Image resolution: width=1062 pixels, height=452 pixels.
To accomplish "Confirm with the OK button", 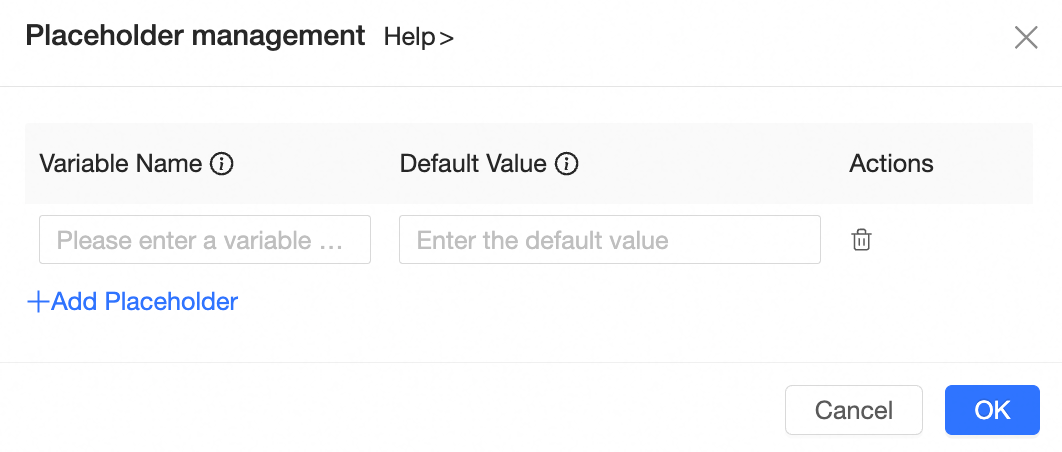I will coord(992,410).
